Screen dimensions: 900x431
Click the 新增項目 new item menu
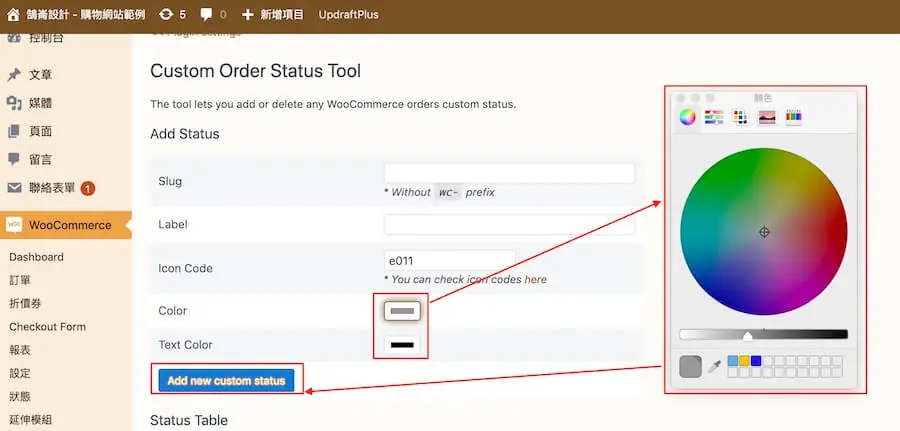click(282, 14)
